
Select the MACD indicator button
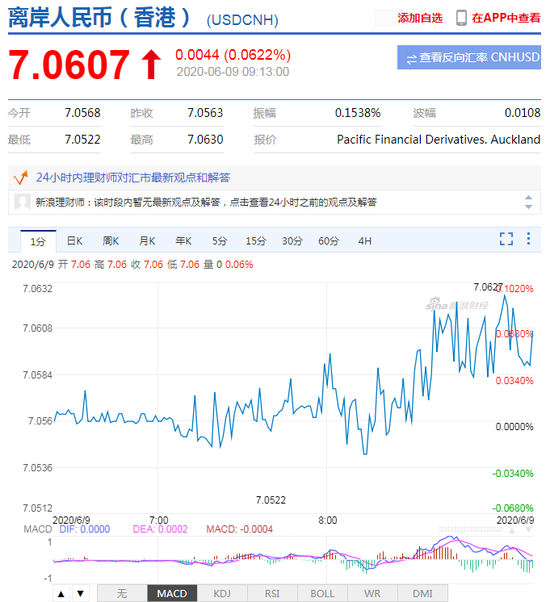172,594
